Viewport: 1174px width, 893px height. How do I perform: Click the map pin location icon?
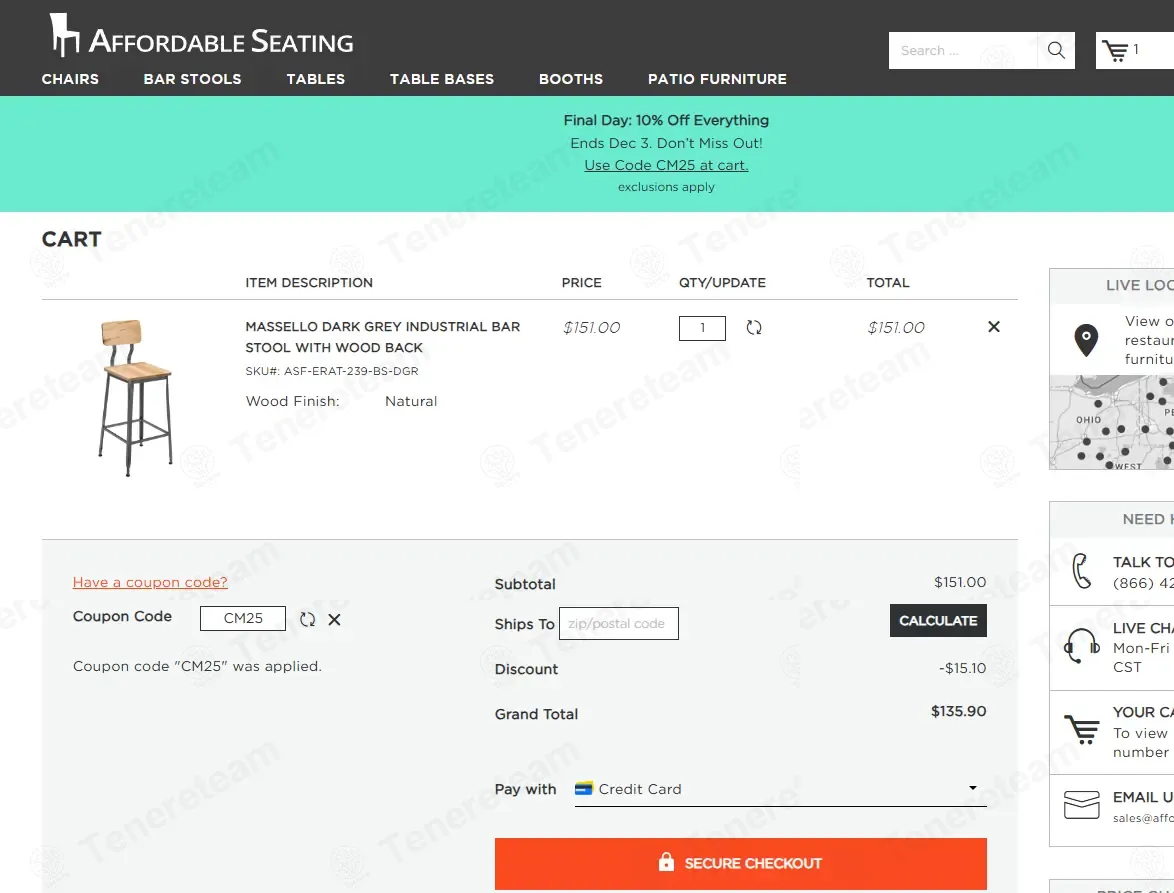(x=1086, y=341)
